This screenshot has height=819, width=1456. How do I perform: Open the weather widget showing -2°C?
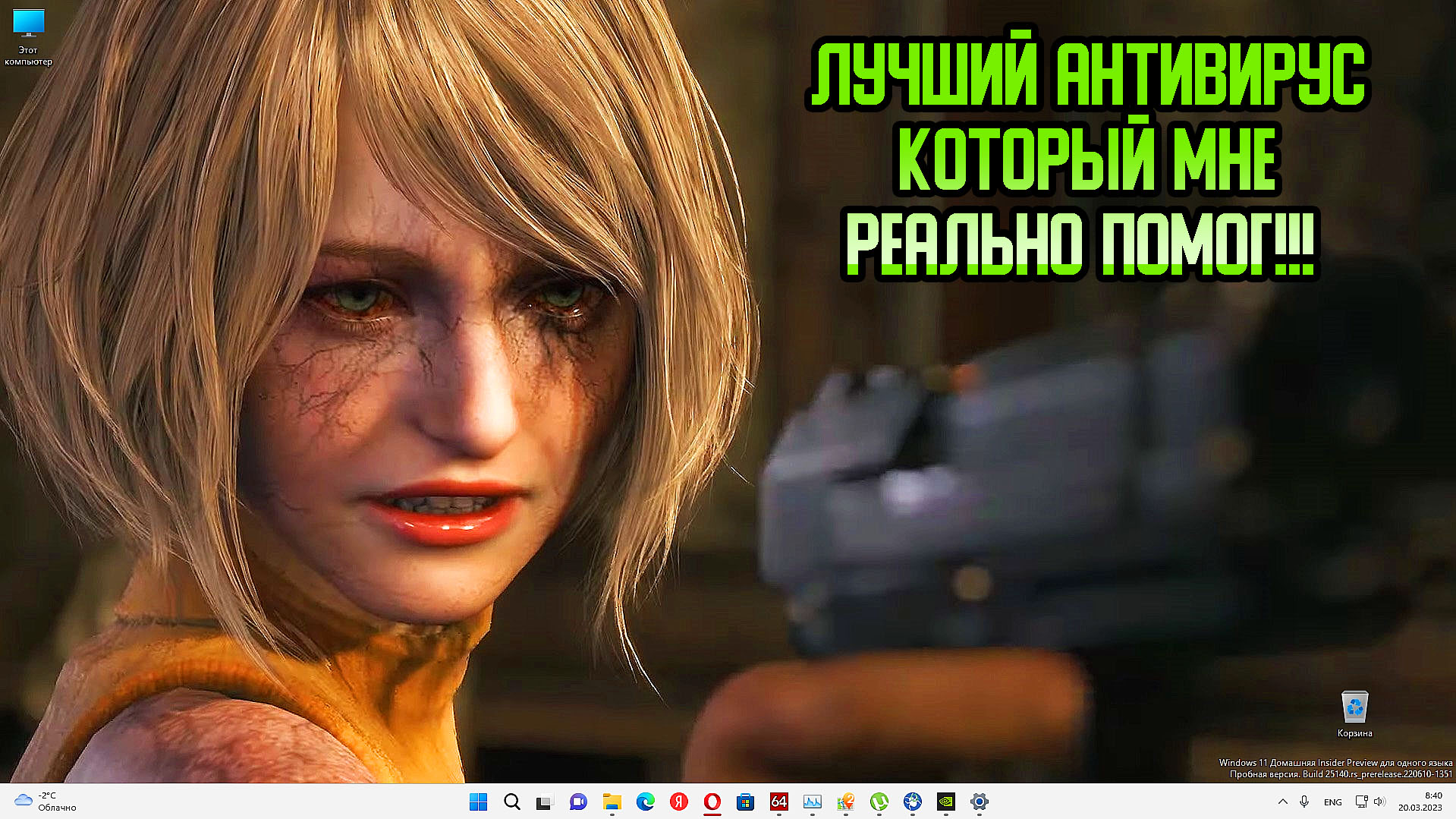coord(46,802)
